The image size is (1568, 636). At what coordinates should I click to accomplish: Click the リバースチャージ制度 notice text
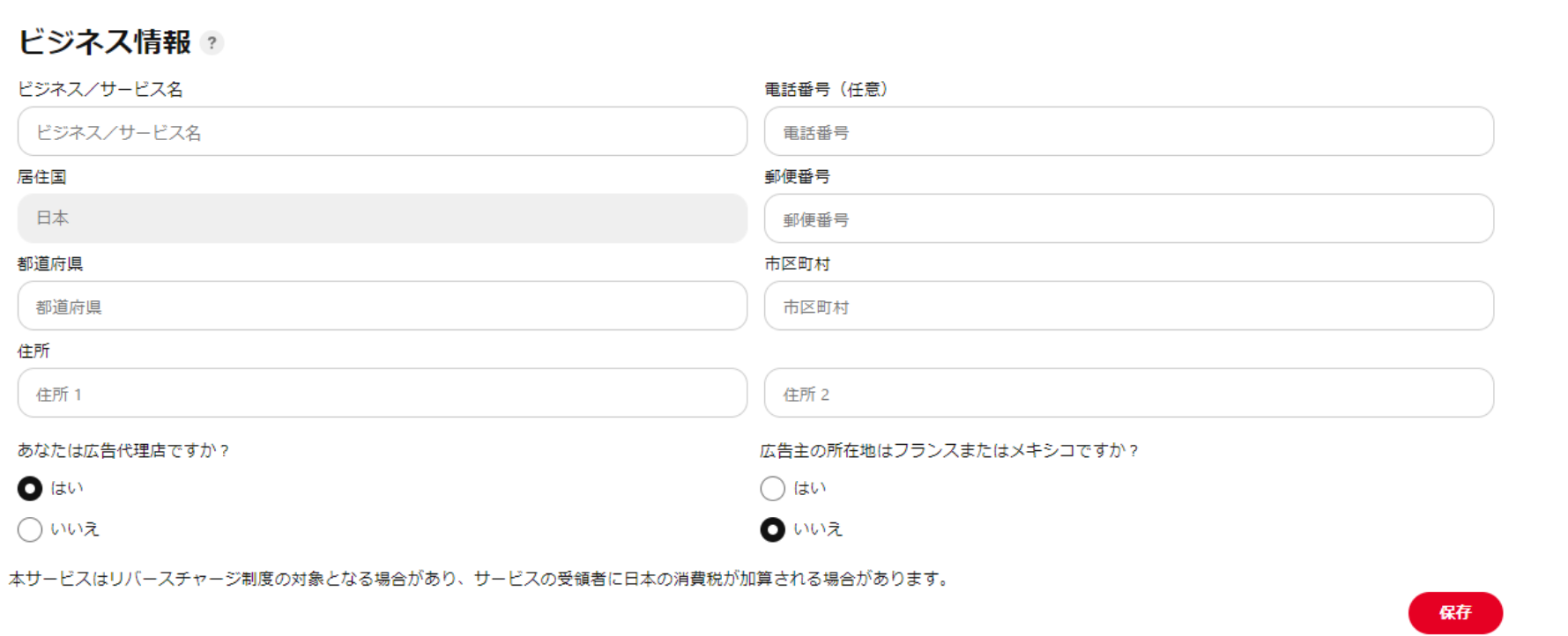point(481,579)
